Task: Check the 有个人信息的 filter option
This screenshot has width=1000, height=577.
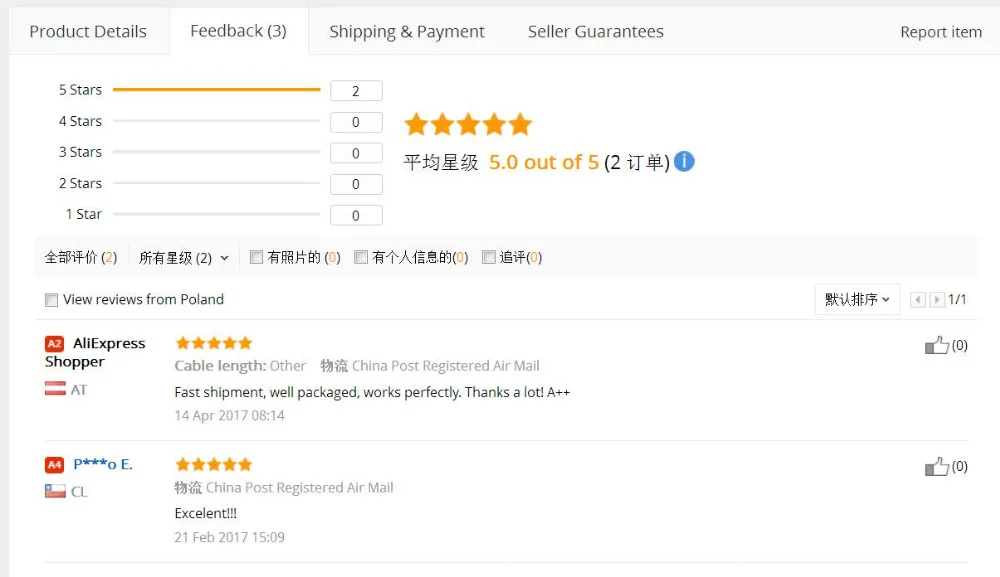Action: [x=361, y=256]
